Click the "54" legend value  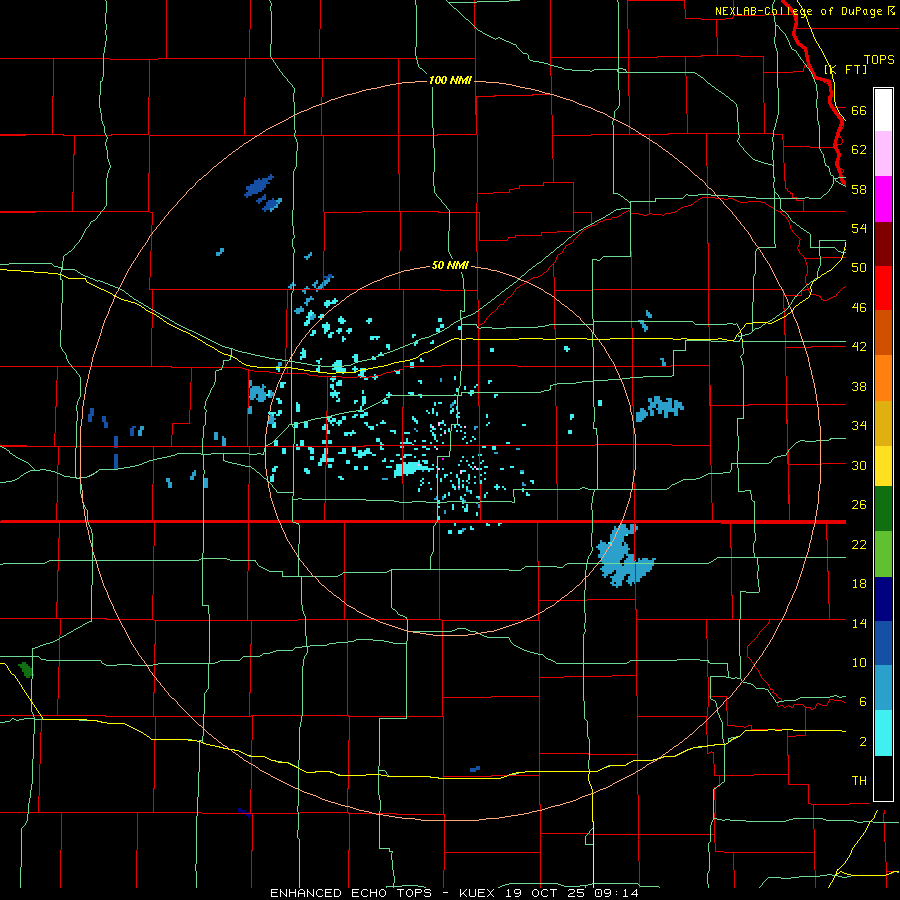click(x=859, y=228)
